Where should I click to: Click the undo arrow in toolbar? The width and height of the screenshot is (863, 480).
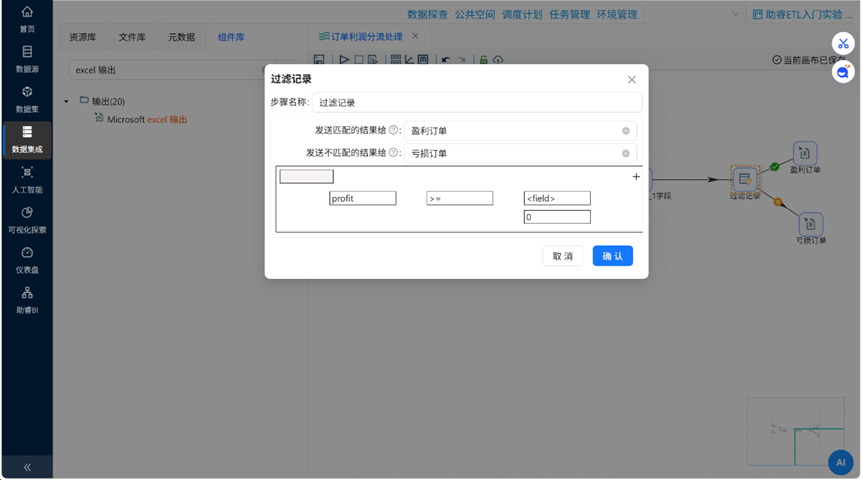point(446,59)
